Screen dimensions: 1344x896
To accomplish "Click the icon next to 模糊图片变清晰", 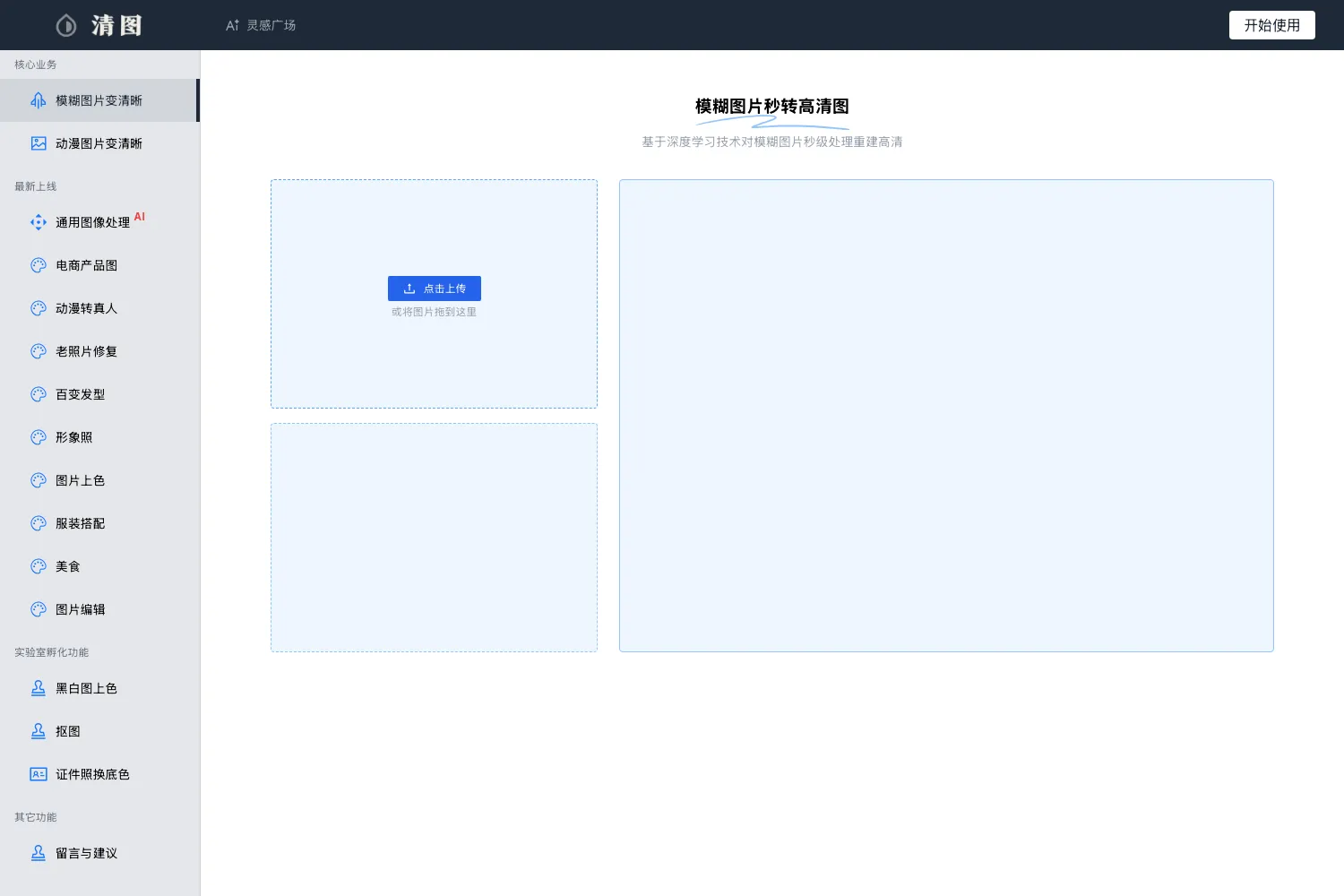I will coord(39,100).
